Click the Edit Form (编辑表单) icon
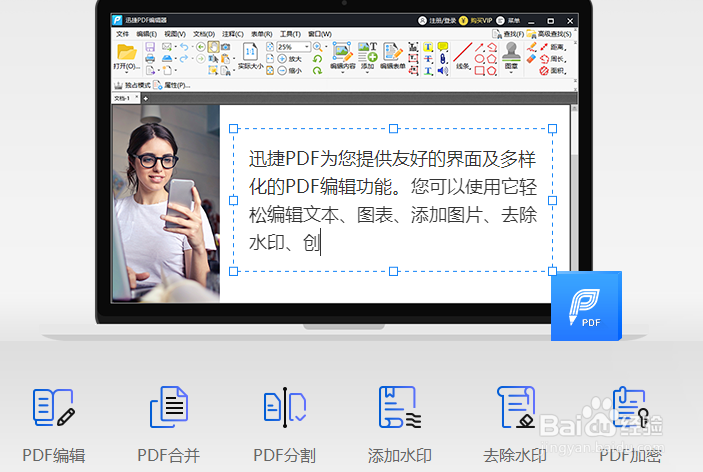Image resolution: width=703 pixels, height=472 pixels. tap(393, 52)
